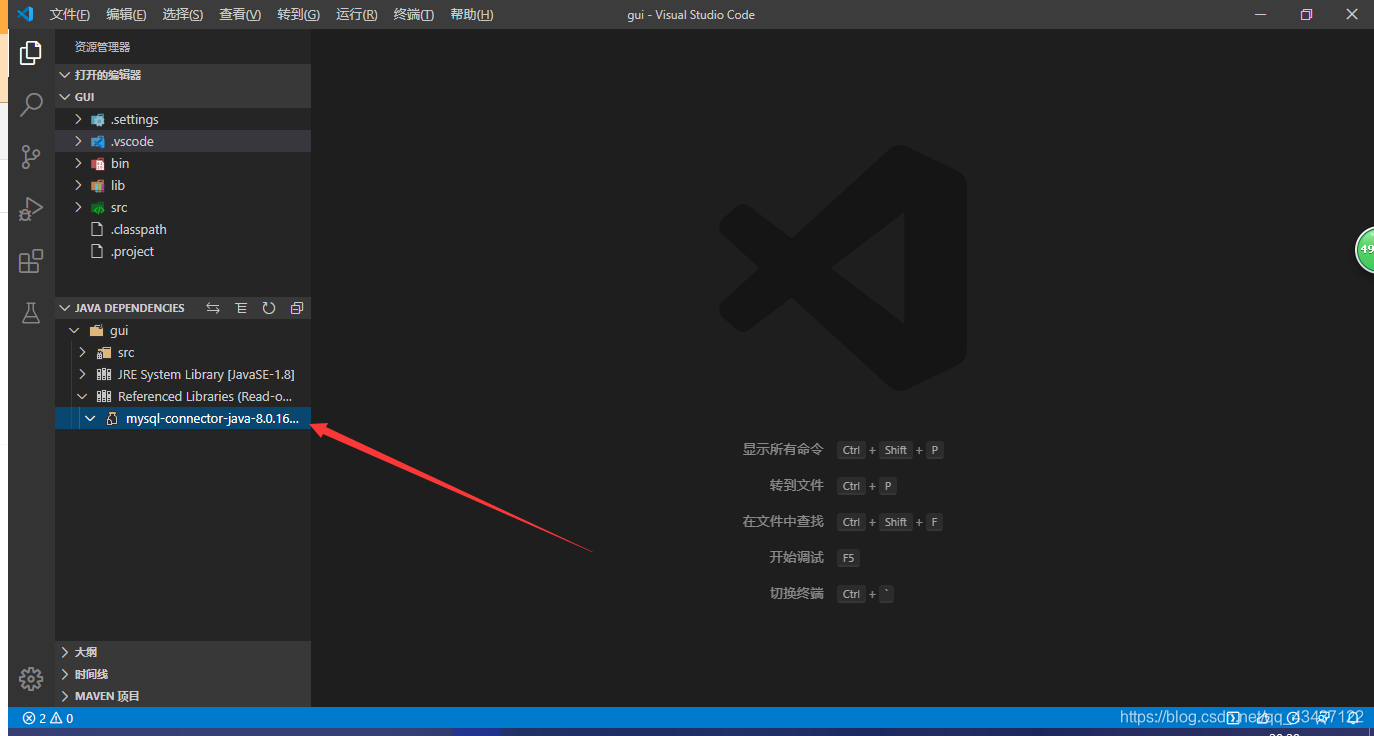Image resolution: width=1374 pixels, height=736 pixels.
Task: Click the Java Dependencies link-with-editor icon
Action: [213, 308]
